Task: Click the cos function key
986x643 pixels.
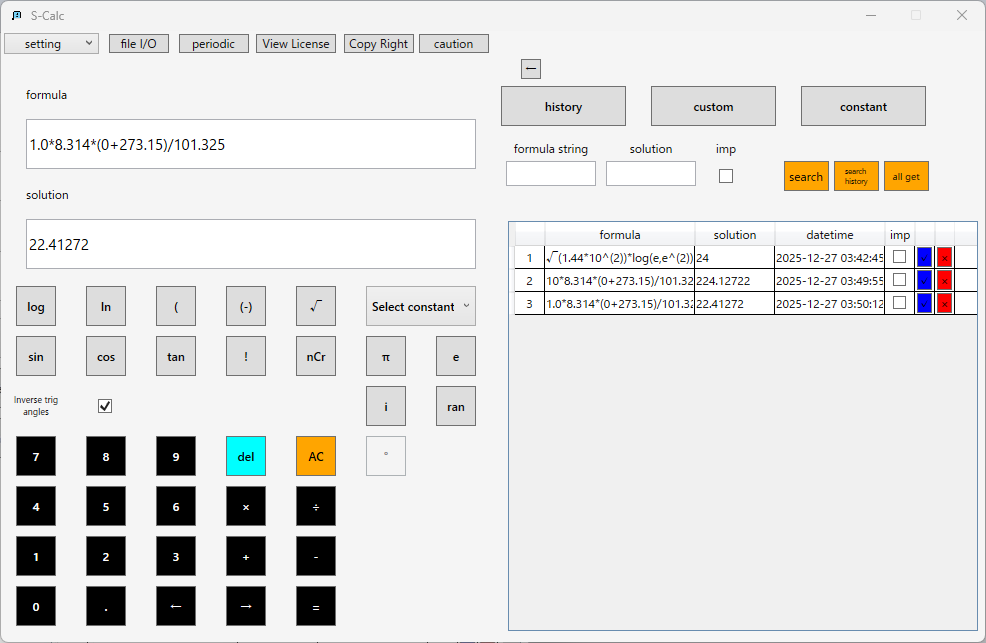Action: click(x=106, y=356)
